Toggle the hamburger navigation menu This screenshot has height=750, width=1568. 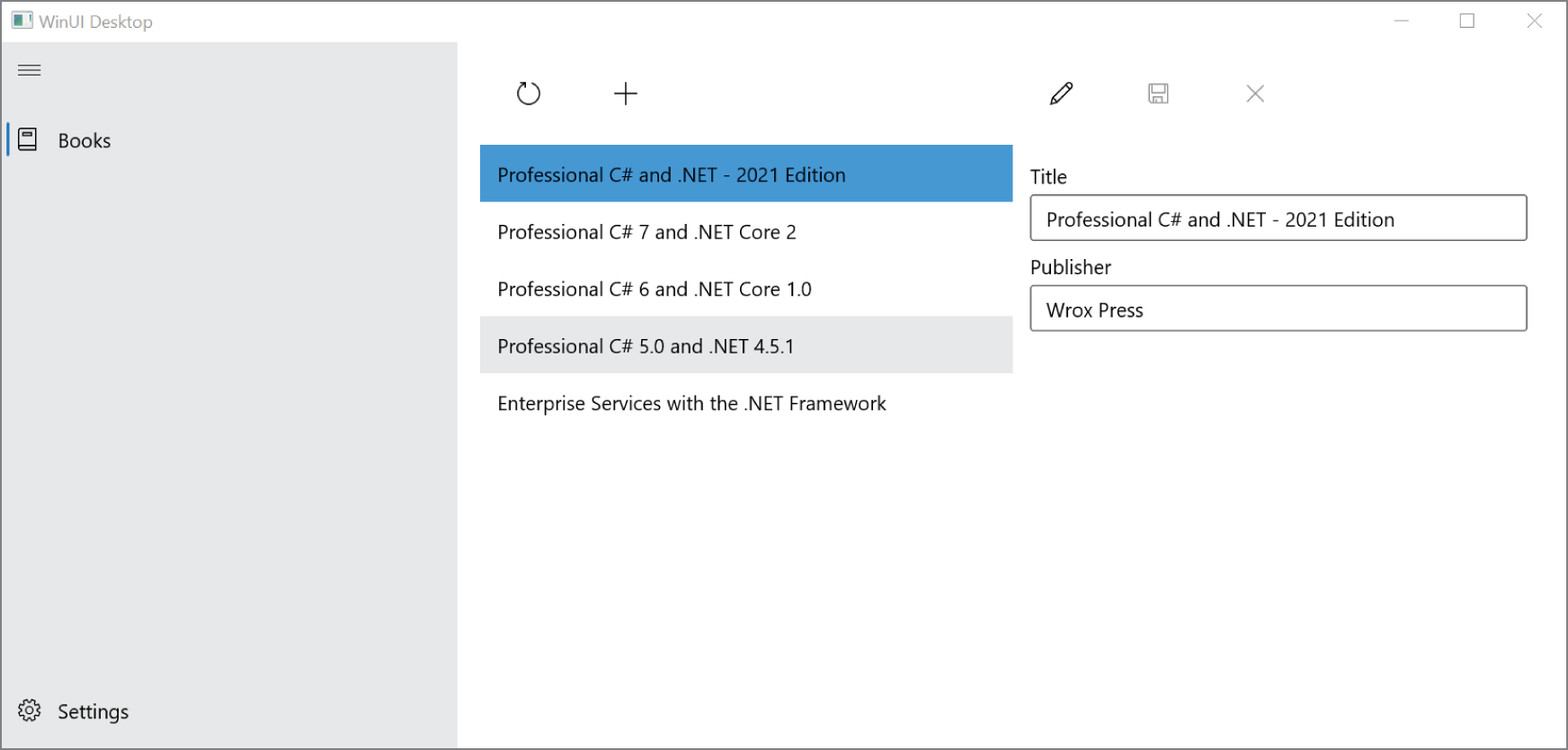(30, 70)
